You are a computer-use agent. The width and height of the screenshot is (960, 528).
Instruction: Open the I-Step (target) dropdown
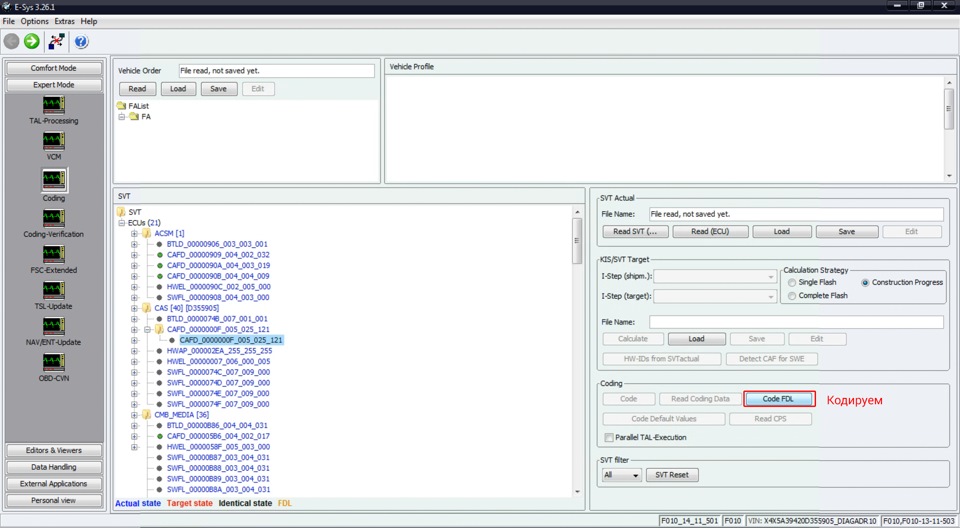715,296
